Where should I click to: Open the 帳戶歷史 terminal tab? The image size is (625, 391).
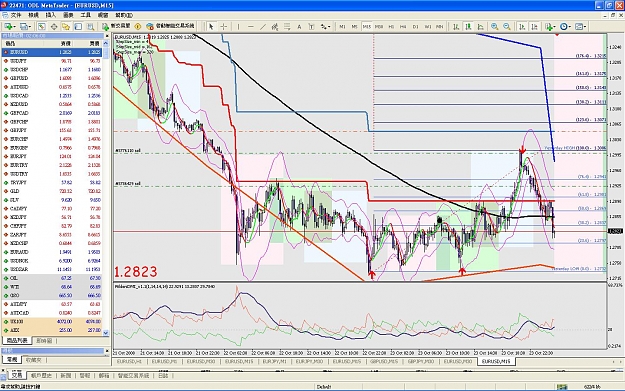(42, 375)
